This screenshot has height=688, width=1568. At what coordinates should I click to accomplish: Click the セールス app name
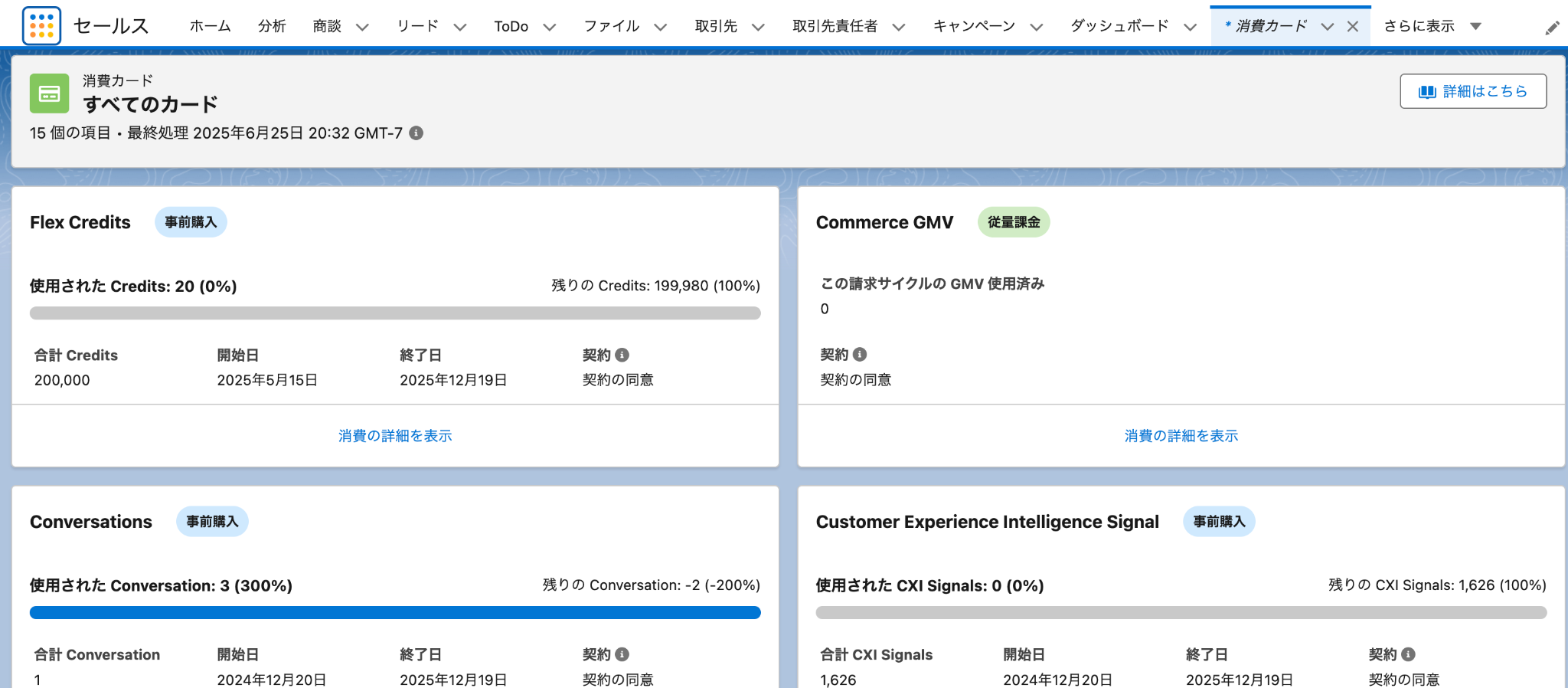coord(111,26)
